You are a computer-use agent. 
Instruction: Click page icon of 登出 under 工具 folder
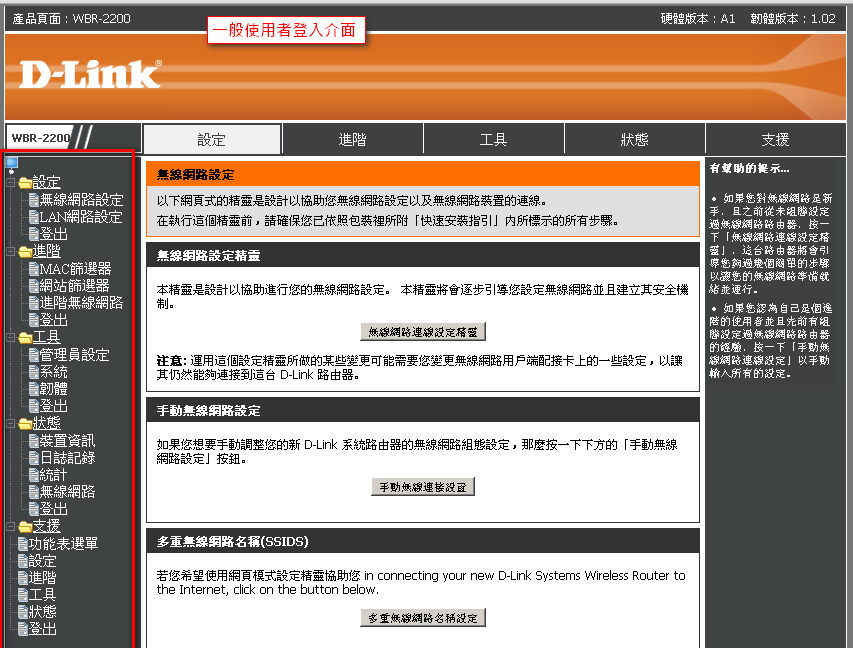[x=34, y=406]
